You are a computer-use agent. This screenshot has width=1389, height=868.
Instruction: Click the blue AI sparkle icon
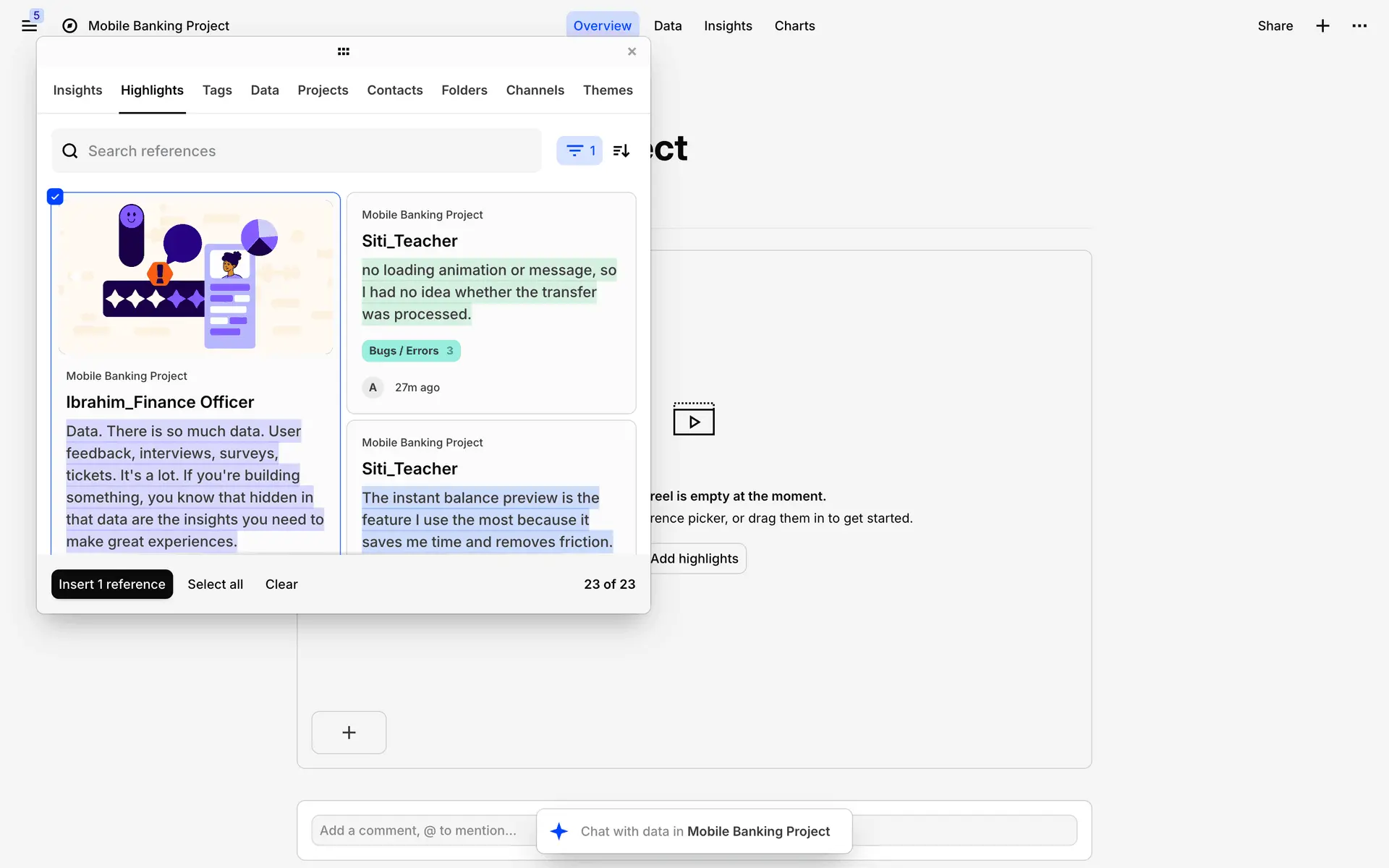tap(558, 831)
